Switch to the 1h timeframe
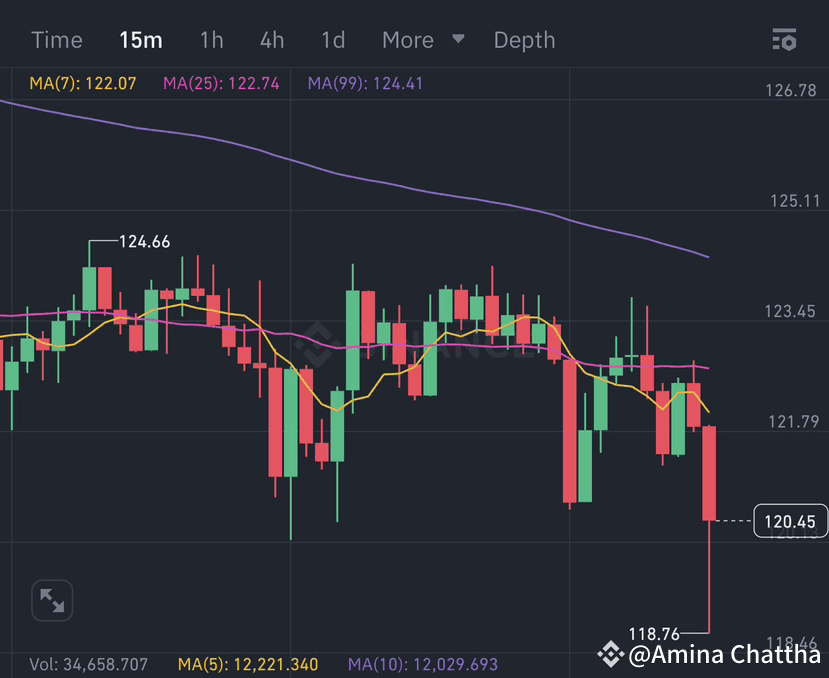This screenshot has height=678, width=829. click(x=211, y=40)
